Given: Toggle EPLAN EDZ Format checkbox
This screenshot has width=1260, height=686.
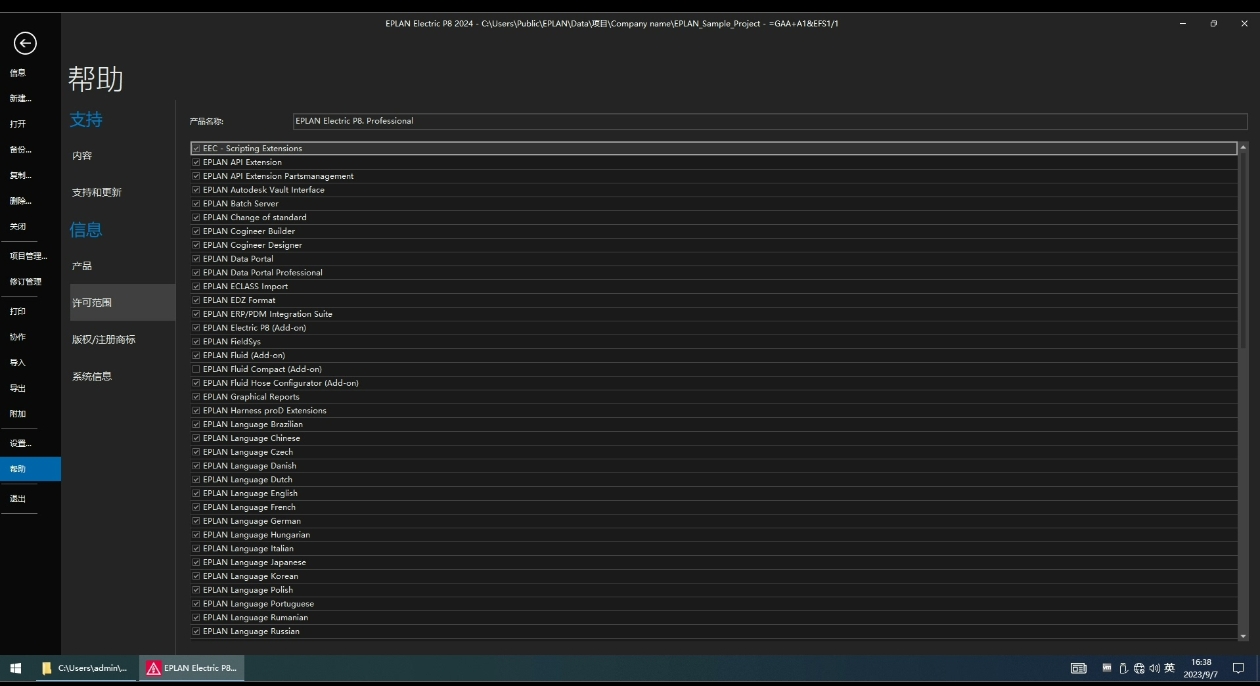Looking at the screenshot, I should (196, 300).
